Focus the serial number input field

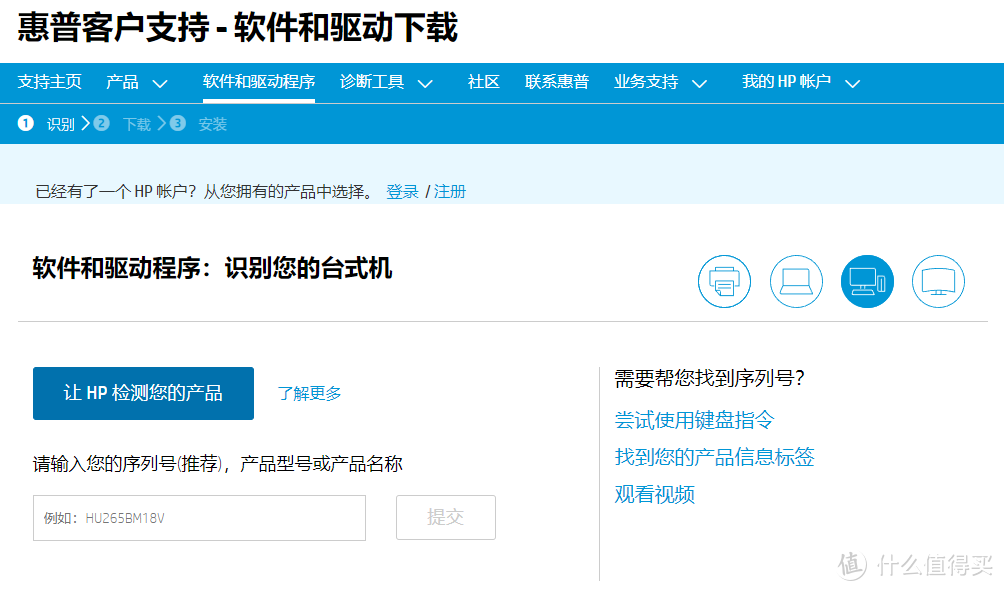pos(199,517)
